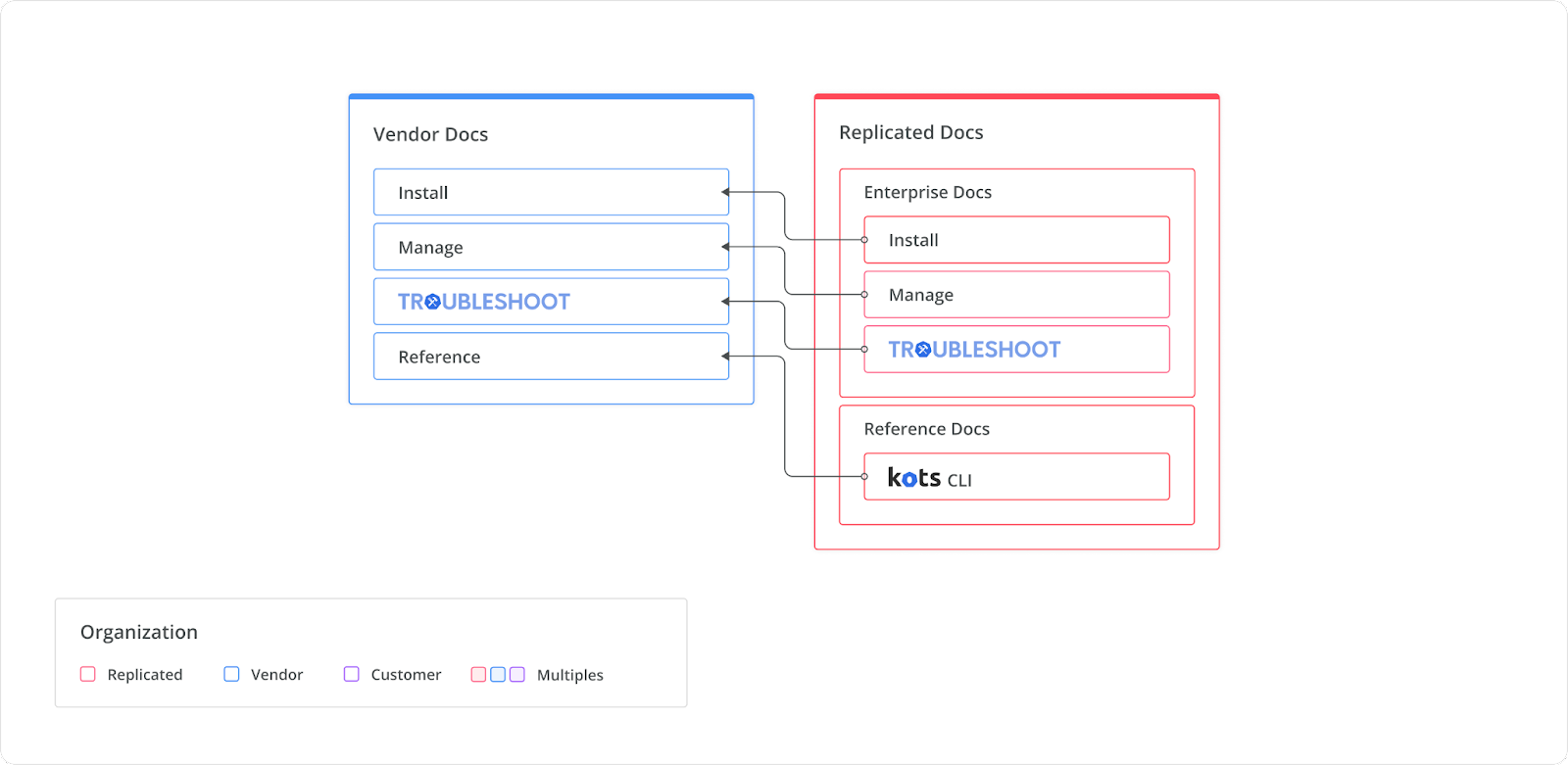Click the Multiples legend label
Screen dimensions: 1568x765
pyautogui.click(x=570, y=675)
